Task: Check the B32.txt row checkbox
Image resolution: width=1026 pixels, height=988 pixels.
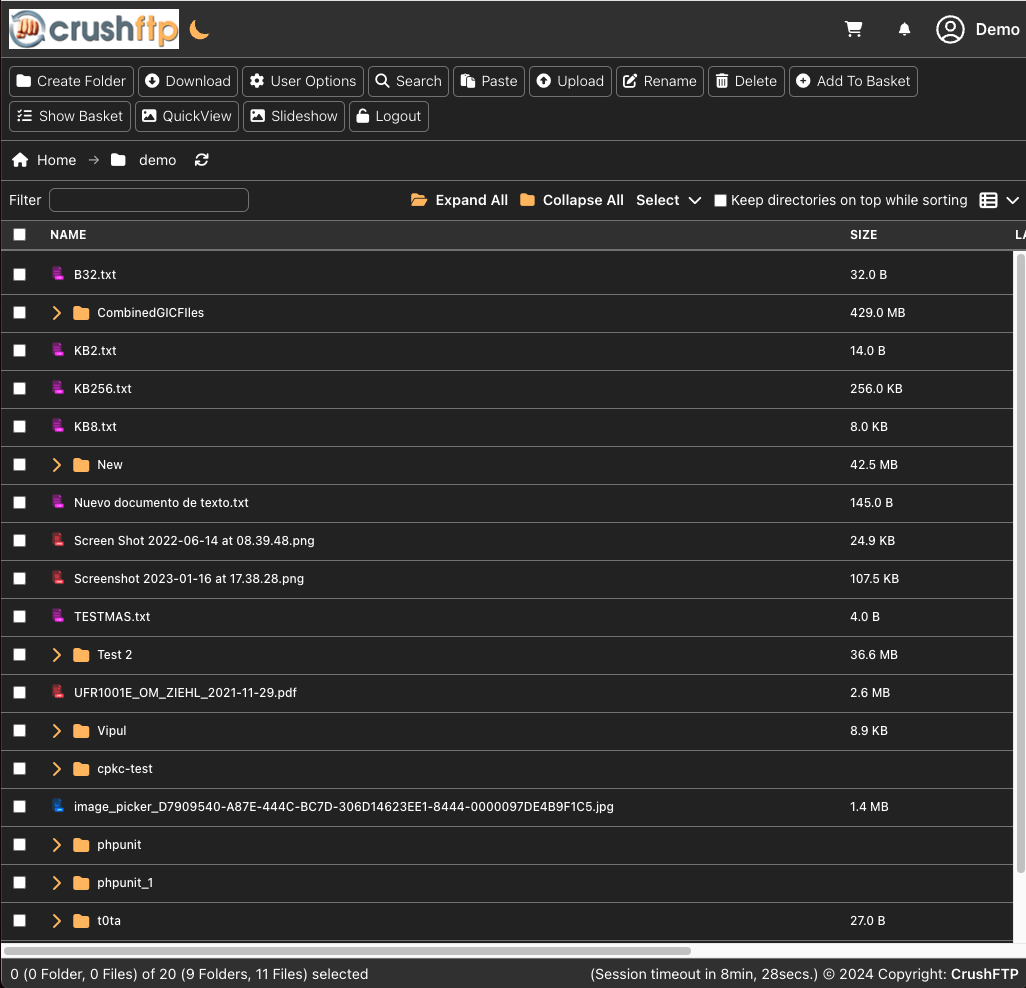Action: point(20,274)
